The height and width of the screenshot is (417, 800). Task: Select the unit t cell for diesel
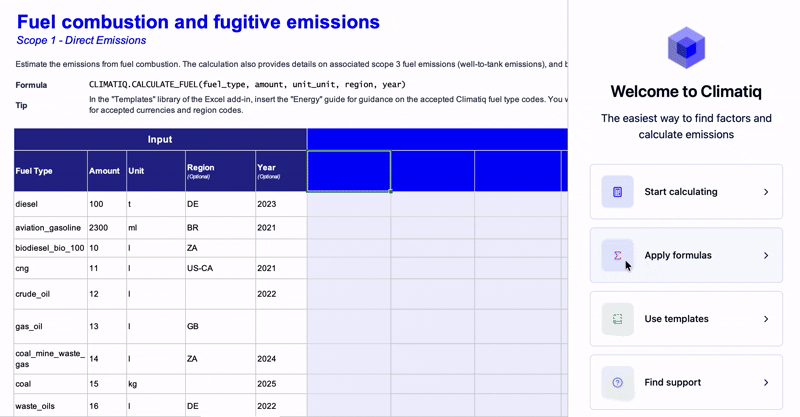pos(156,204)
